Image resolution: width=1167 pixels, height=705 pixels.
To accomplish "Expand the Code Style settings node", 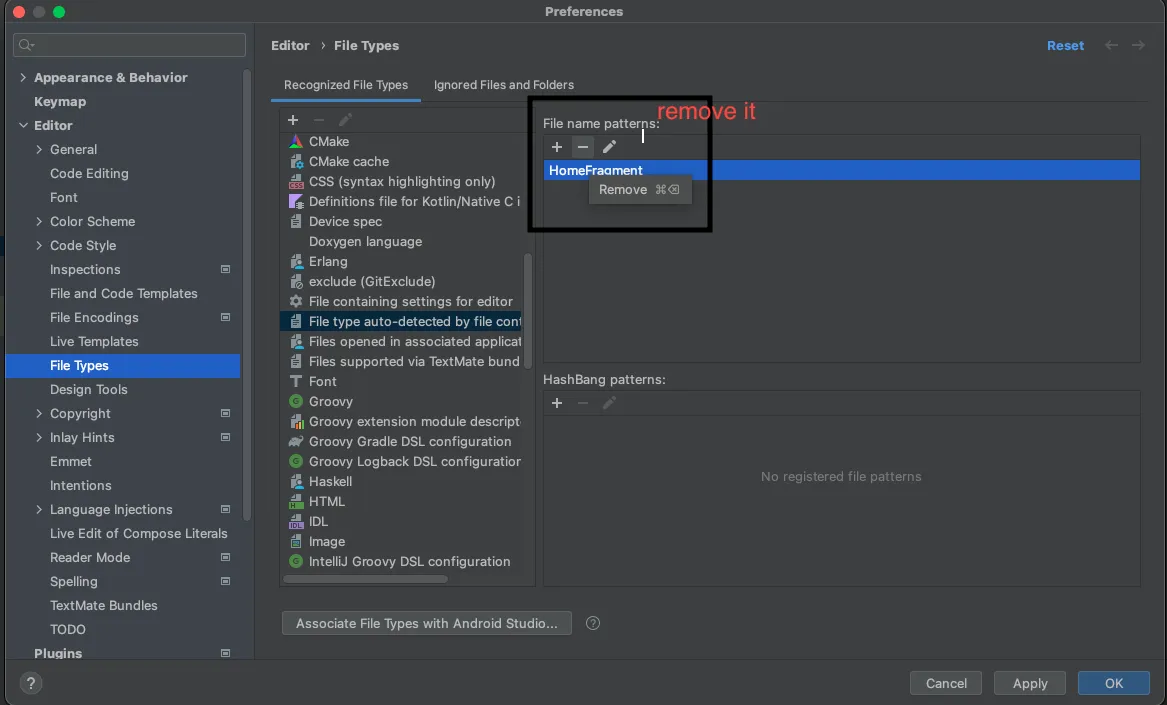I will (x=39, y=245).
